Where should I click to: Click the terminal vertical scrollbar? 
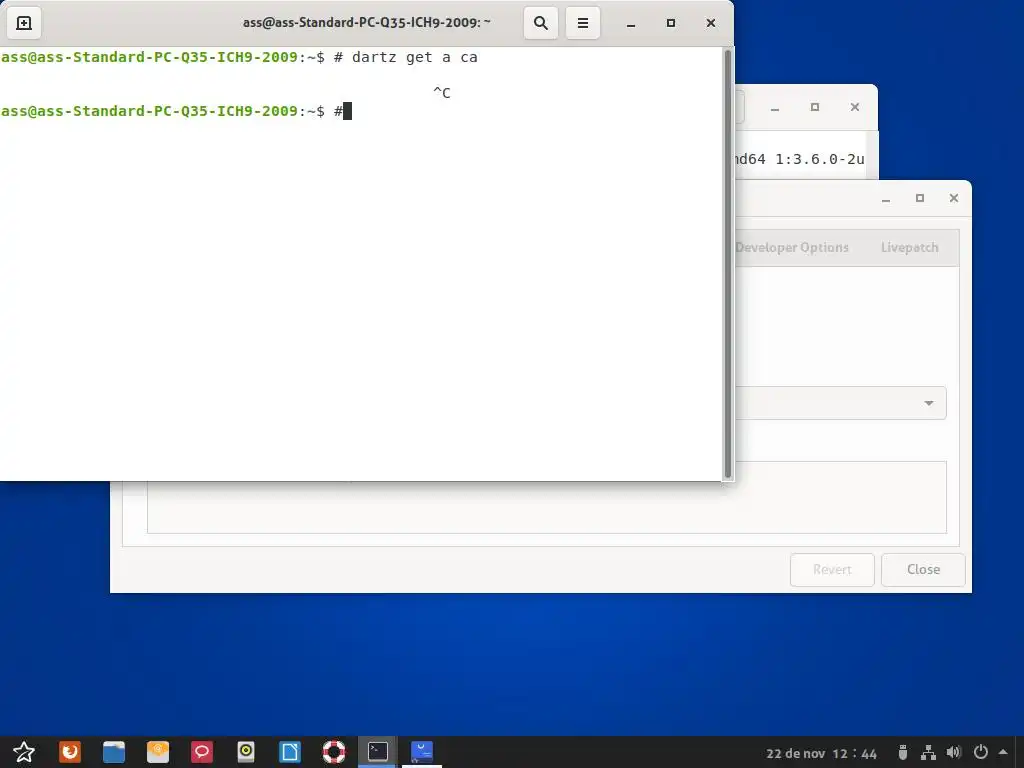pos(728,264)
